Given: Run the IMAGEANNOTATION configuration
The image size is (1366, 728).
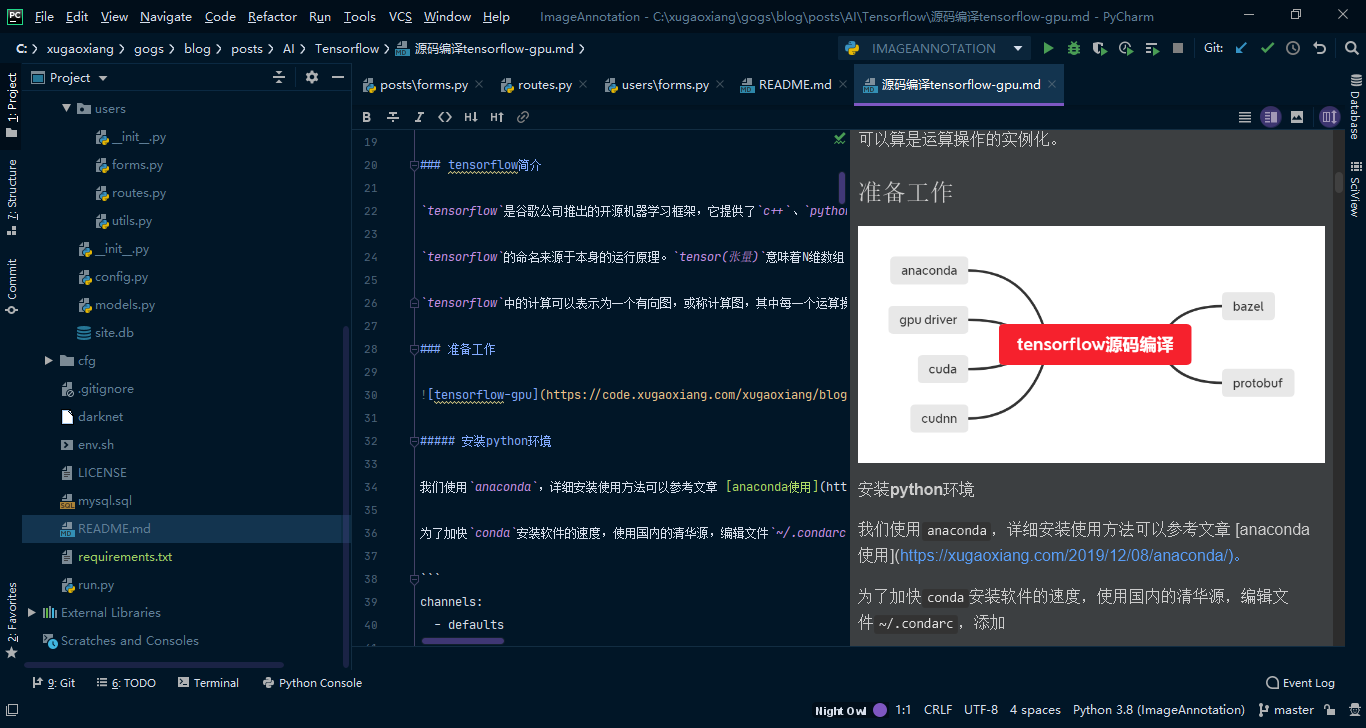Looking at the screenshot, I should pyautogui.click(x=1048, y=48).
